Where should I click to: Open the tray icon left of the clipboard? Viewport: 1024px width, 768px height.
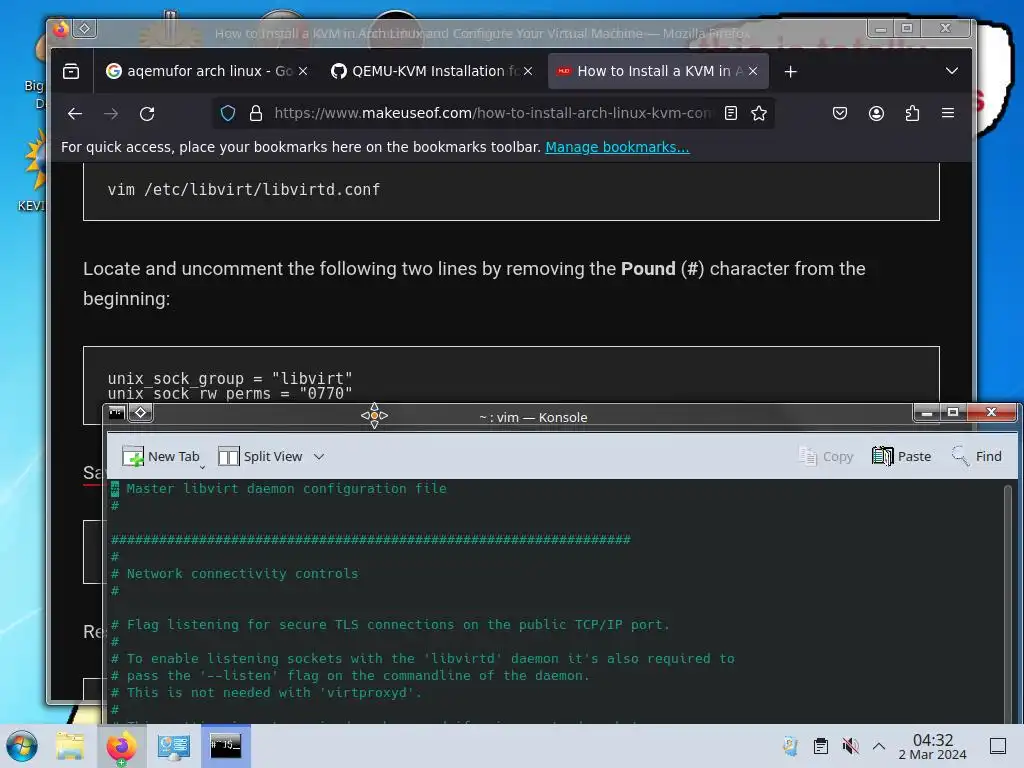click(790, 746)
